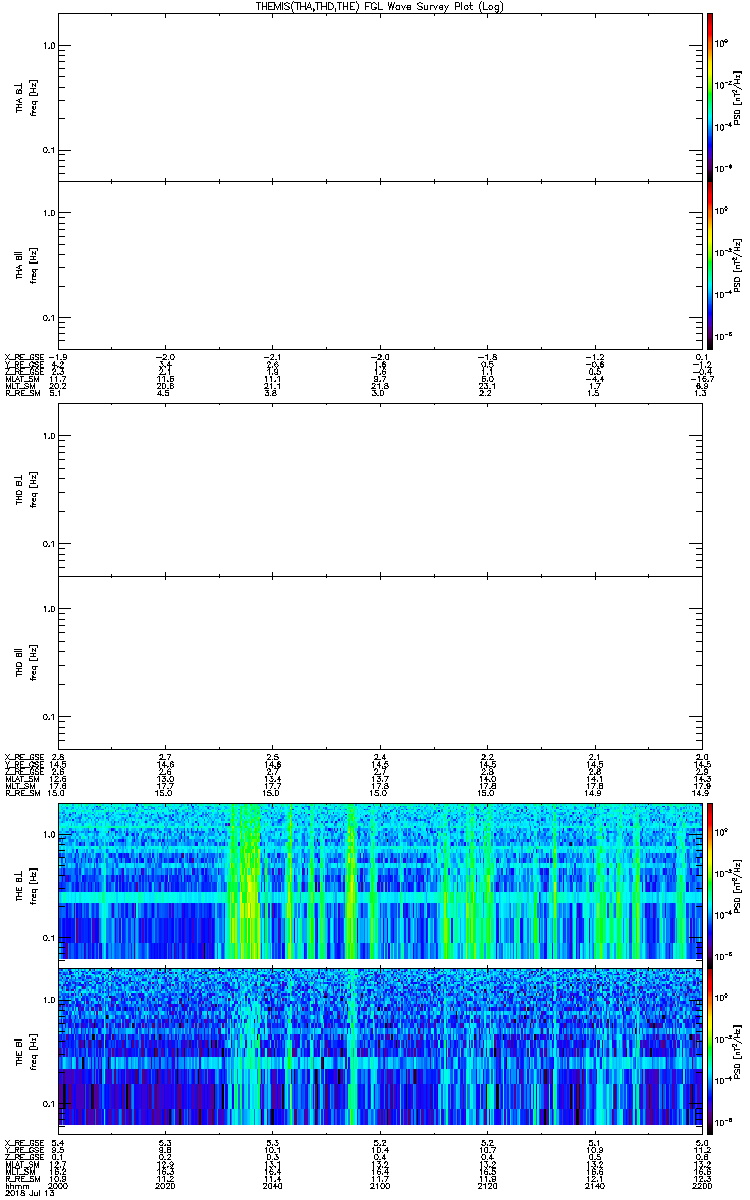Click PSD [nT²/Hz] label beside THA B⊥ color bar
This screenshot has height=1200, width=750.
pos(738,97)
